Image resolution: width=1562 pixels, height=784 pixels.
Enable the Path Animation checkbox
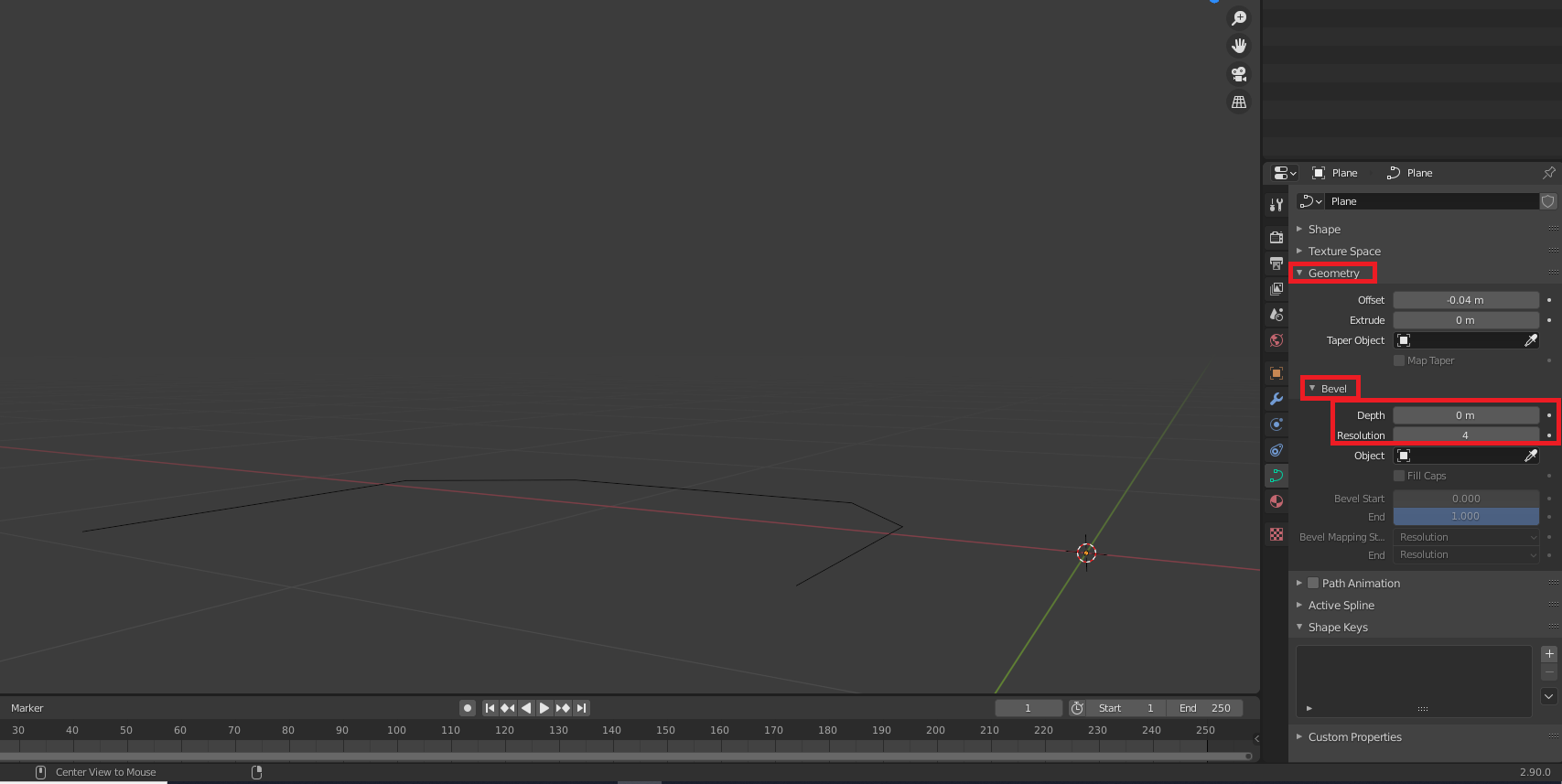1313,583
